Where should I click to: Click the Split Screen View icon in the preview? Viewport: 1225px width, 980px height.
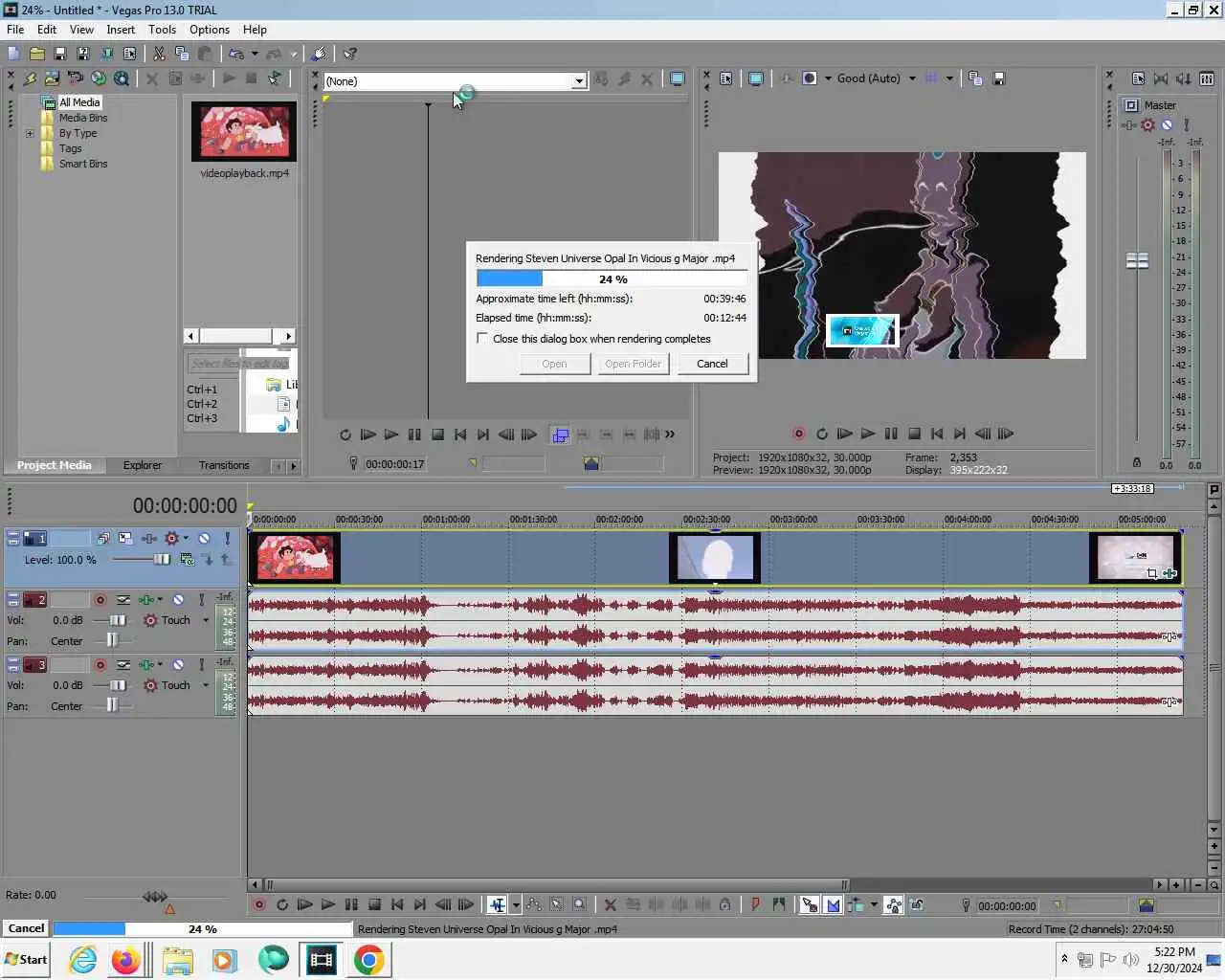810,78
